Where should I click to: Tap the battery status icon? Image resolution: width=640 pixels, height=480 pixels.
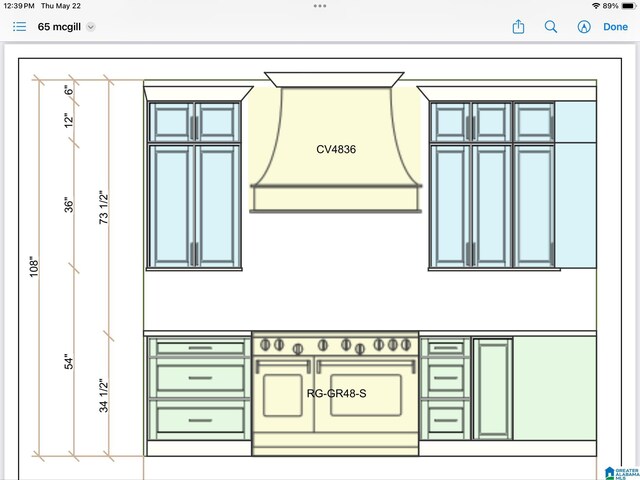[x=629, y=6]
